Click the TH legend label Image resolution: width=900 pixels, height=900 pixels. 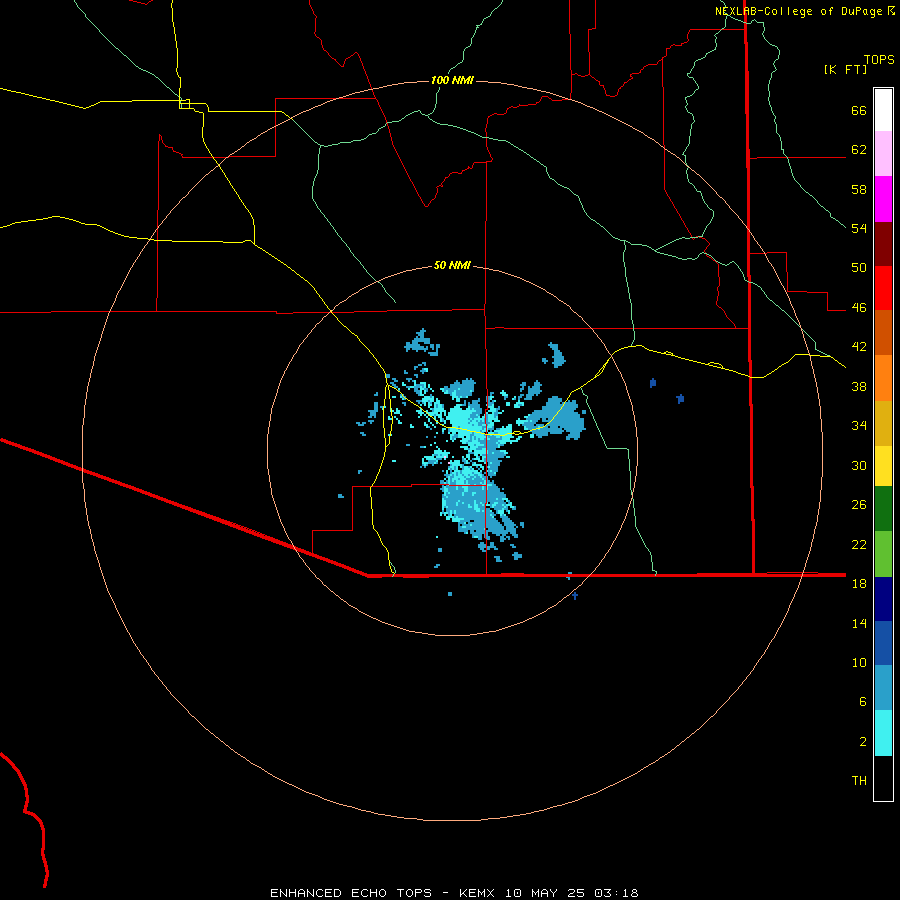(x=859, y=780)
